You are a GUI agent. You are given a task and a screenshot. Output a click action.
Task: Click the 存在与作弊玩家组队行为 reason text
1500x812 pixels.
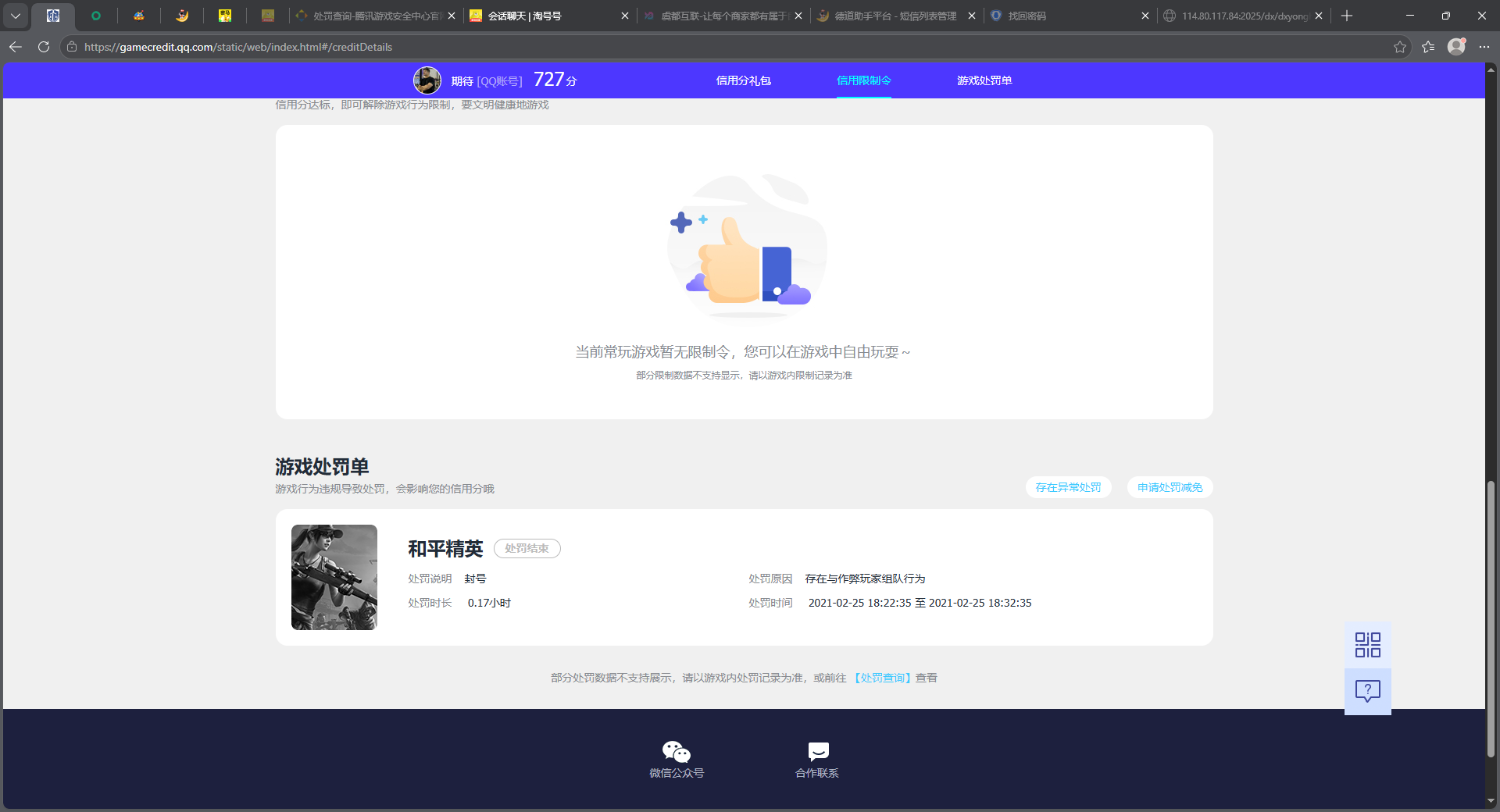coord(865,579)
